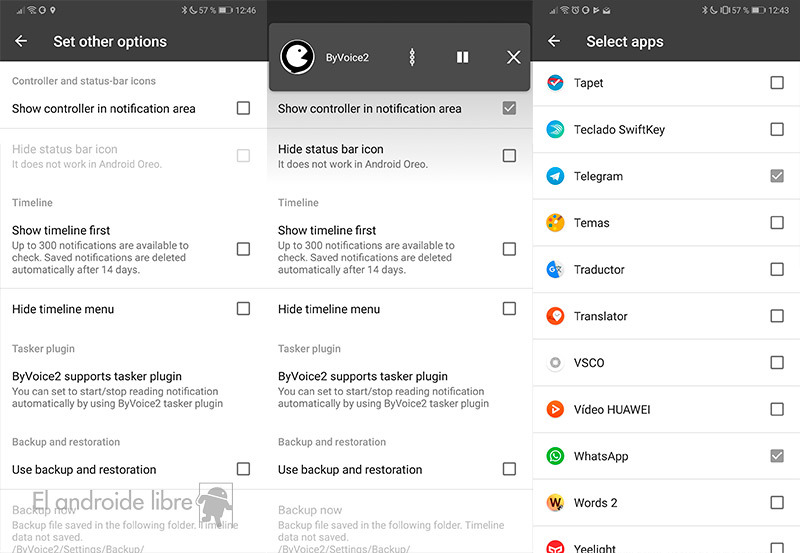Check the VSCO checkbox
The height and width of the screenshot is (553, 800).
777,363
